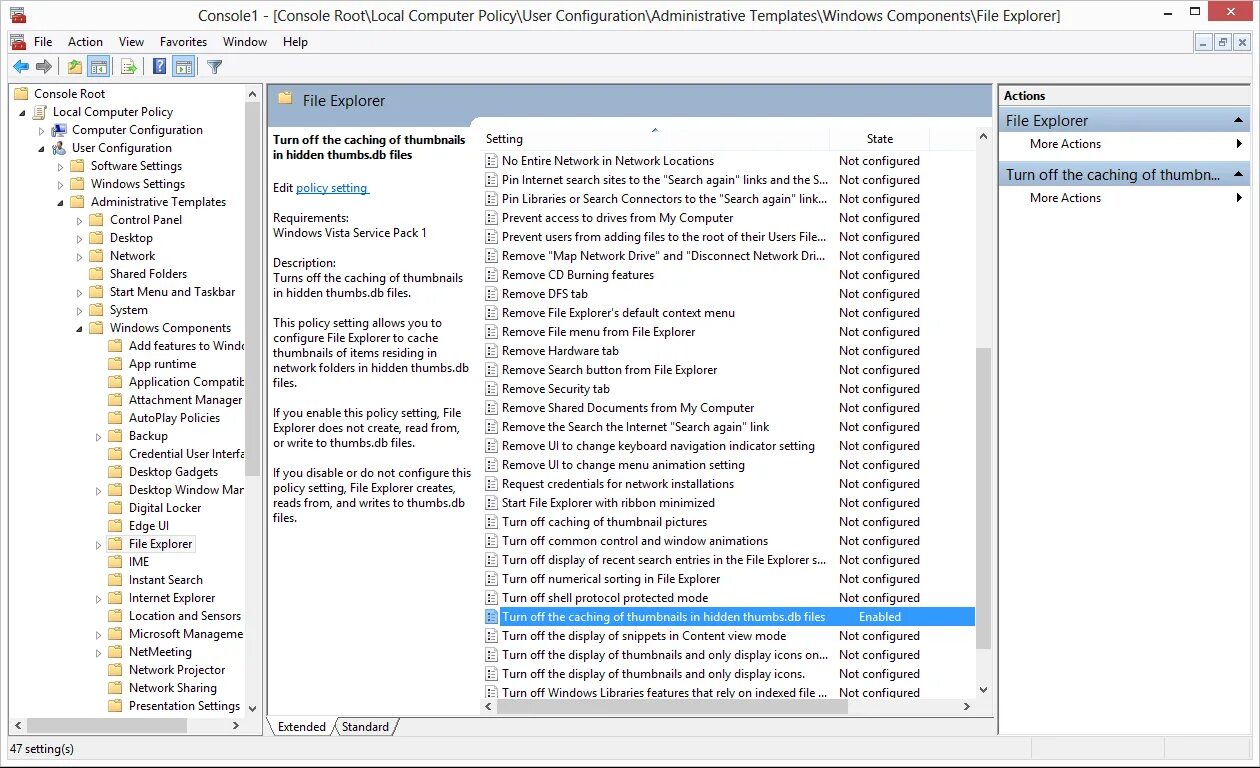Click the Shared Folders folder icon

pyautogui.click(x=97, y=274)
